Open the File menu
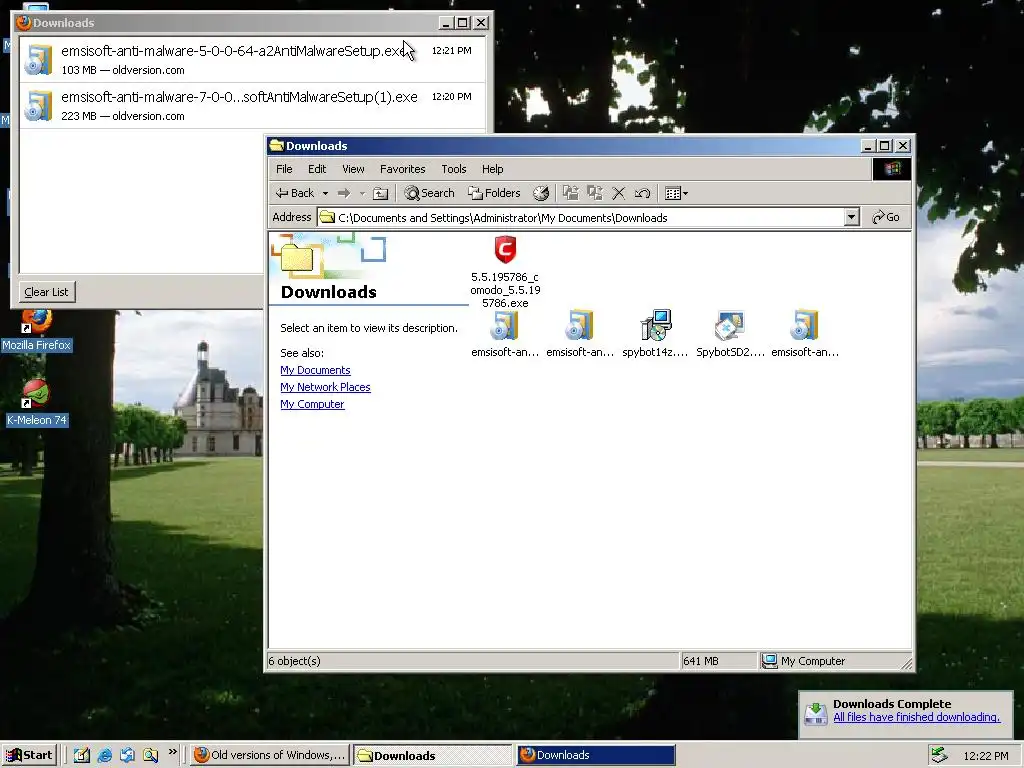This screenshot has width=1024, height=768. [284, 169]
